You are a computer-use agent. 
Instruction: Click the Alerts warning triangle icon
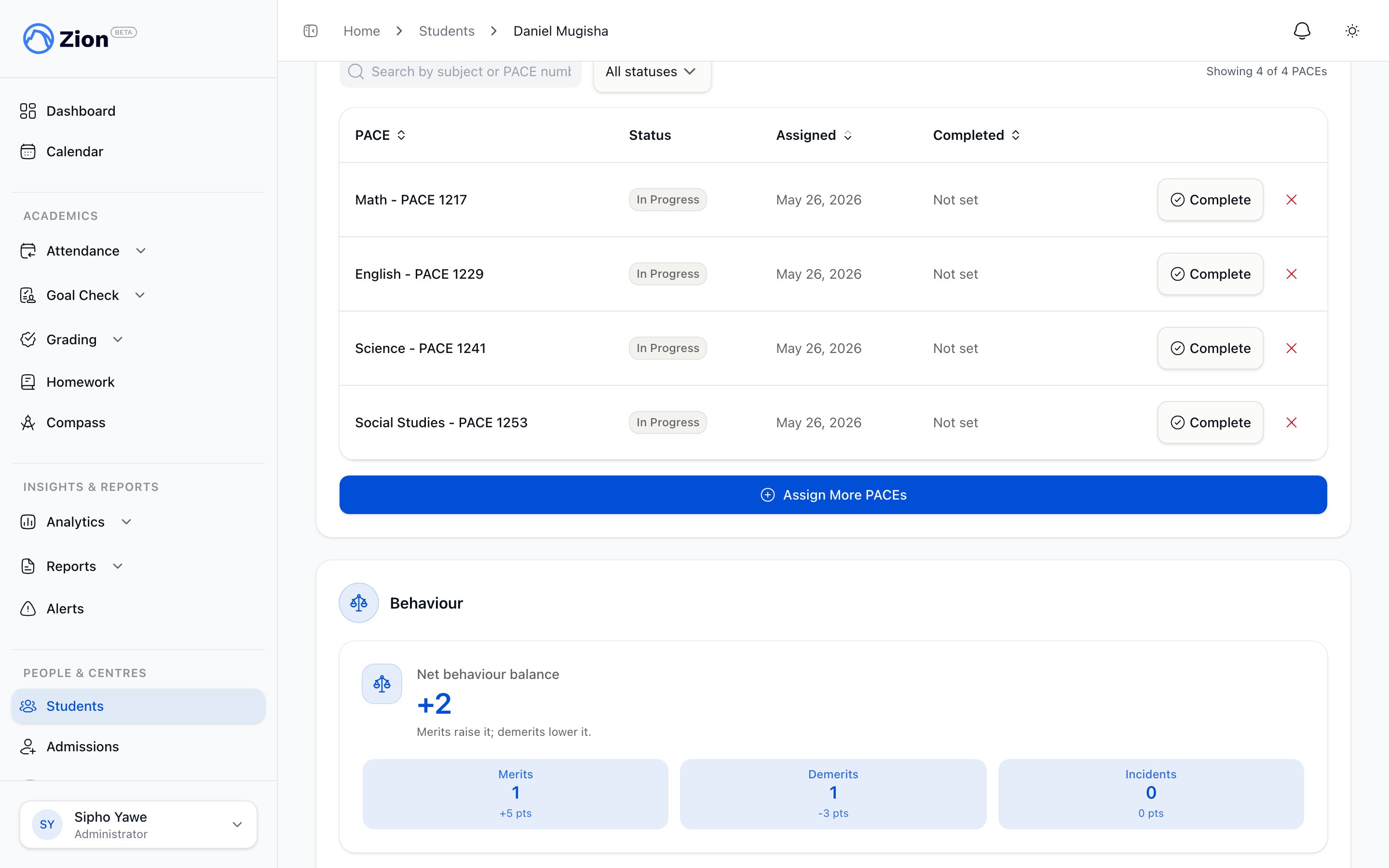27,609
